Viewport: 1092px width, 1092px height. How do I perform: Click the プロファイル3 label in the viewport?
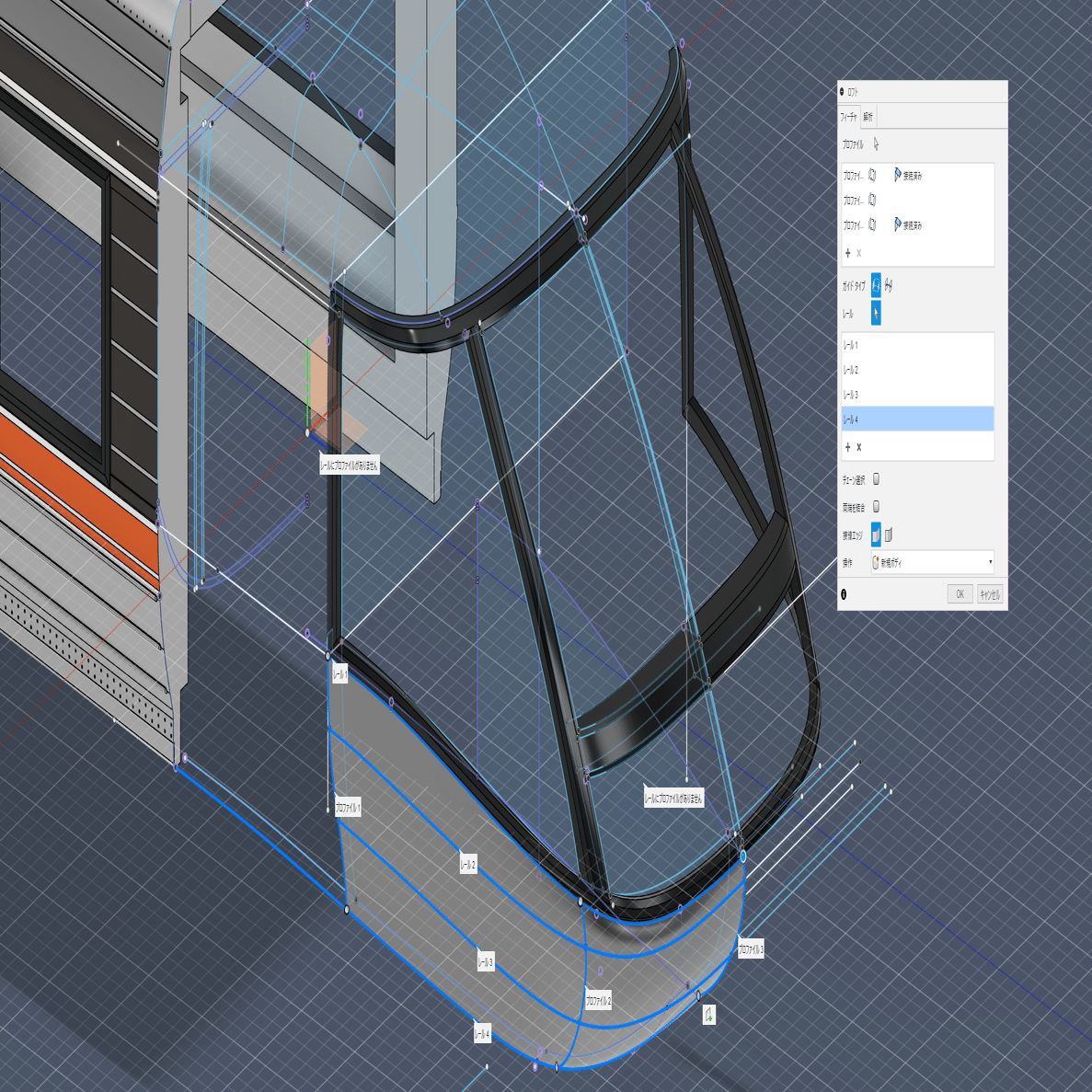pos(751,948)
